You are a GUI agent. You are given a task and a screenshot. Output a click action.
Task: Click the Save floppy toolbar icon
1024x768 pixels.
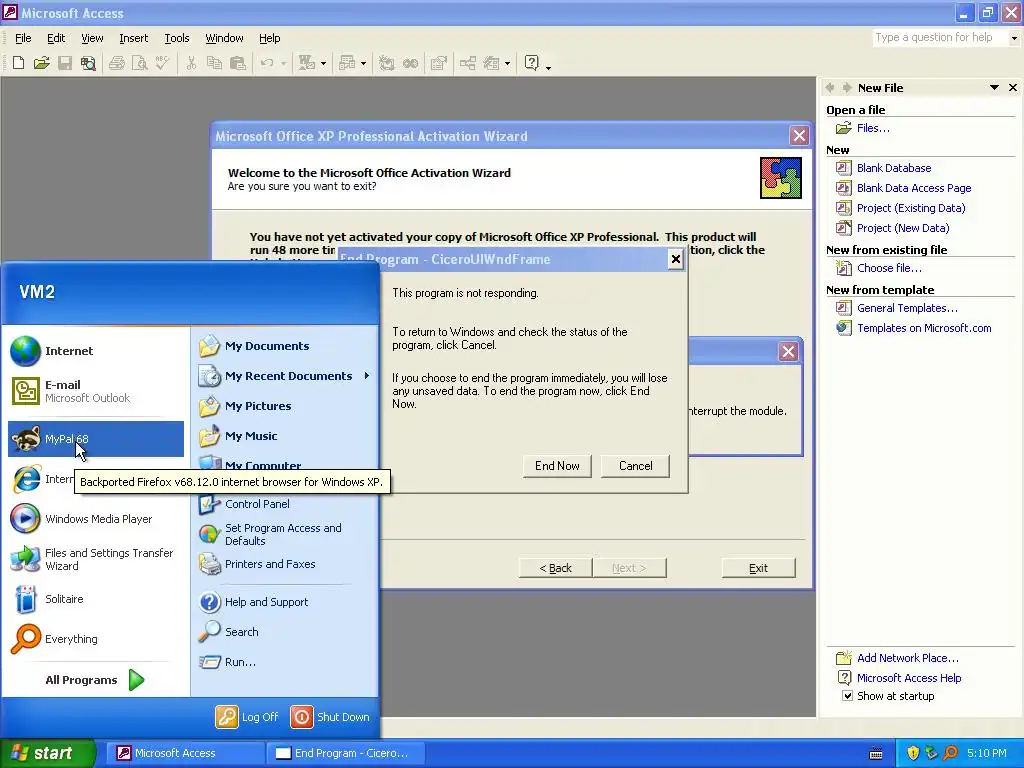[65, 63]
